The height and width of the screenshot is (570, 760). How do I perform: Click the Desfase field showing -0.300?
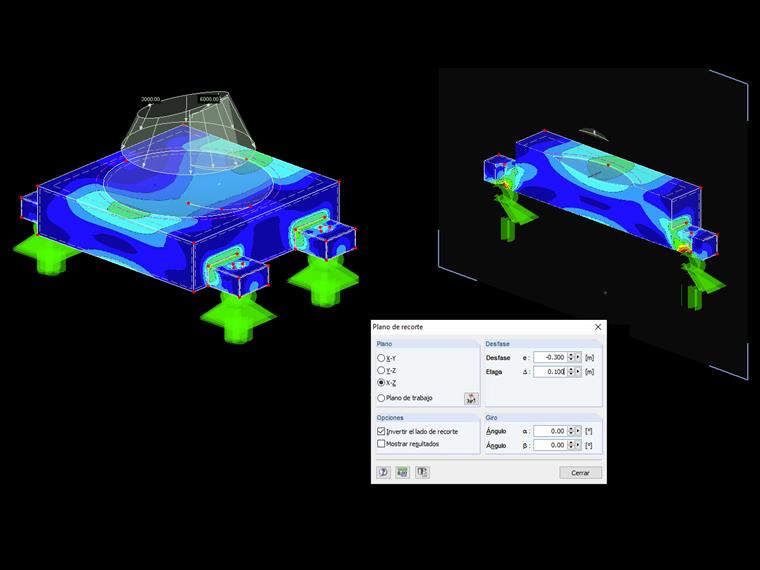point(550,357)
